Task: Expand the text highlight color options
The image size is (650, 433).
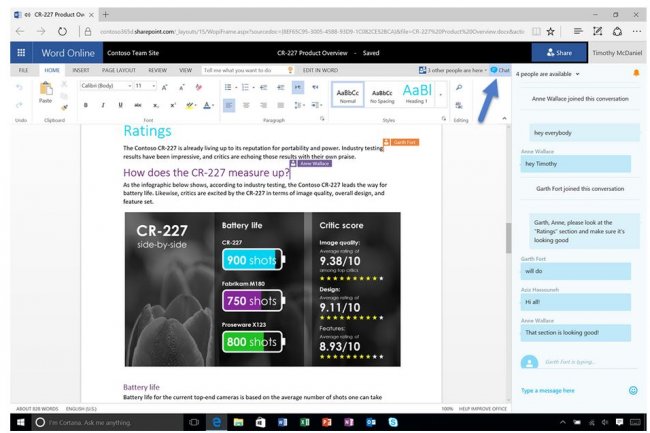Action: 196,106
